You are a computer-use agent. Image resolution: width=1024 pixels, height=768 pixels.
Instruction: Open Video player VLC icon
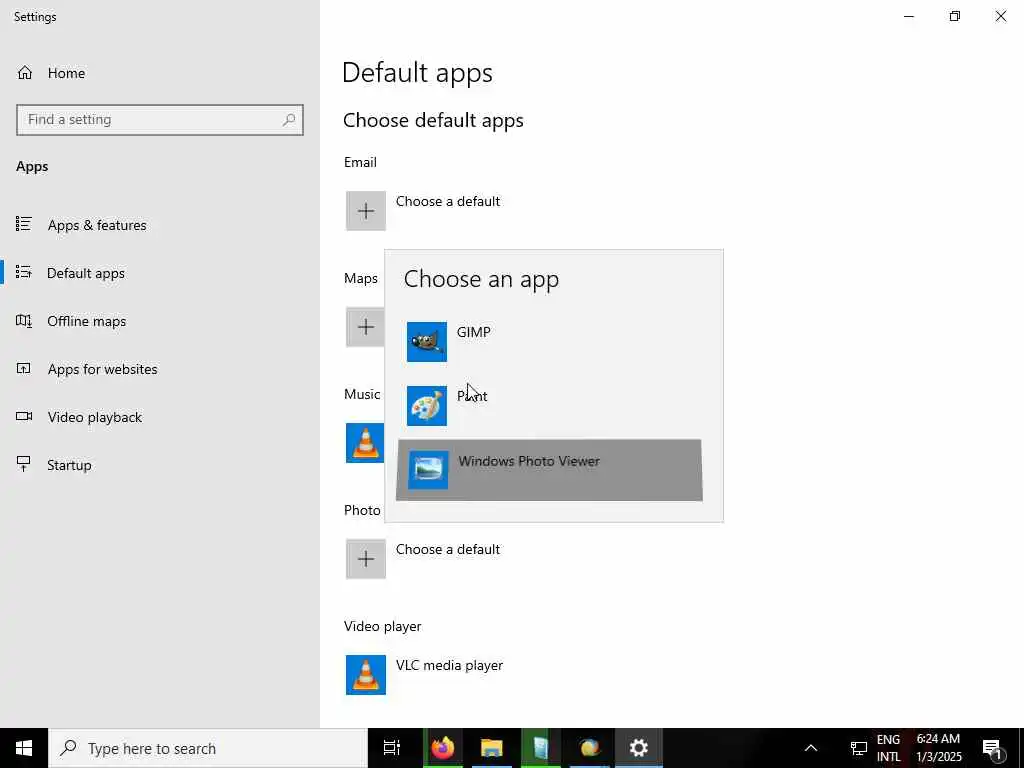(366, 675)
